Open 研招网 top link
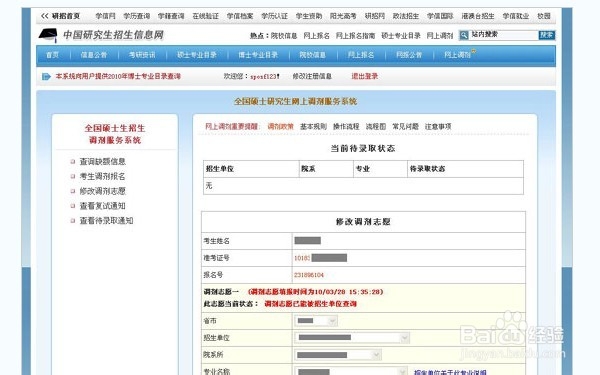Viewport: 600px width, 375px height. pos(375,16)
